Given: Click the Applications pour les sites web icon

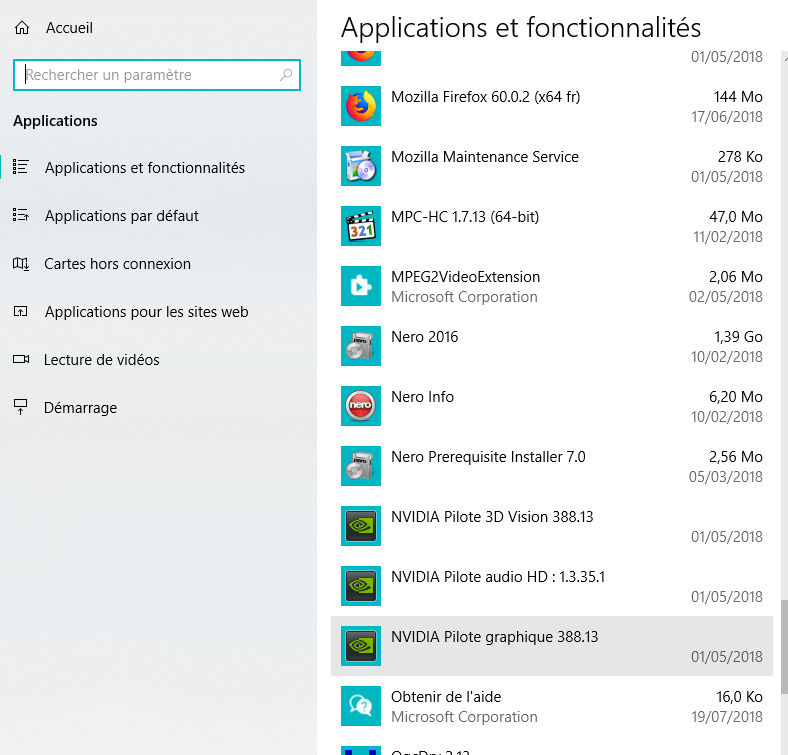Looking at the screenshot, I should [x=21, y=312].
